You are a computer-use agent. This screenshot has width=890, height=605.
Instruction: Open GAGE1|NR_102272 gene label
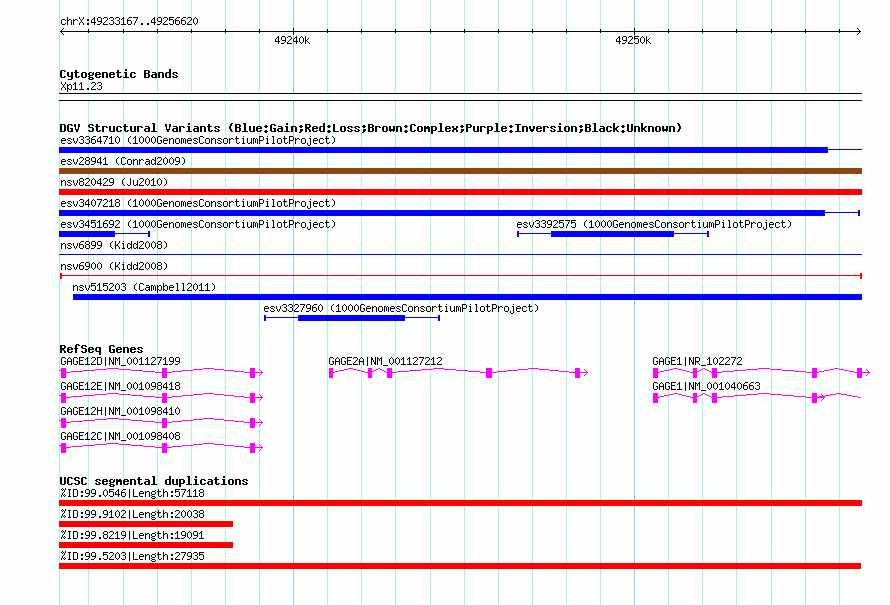pos(697,361)
